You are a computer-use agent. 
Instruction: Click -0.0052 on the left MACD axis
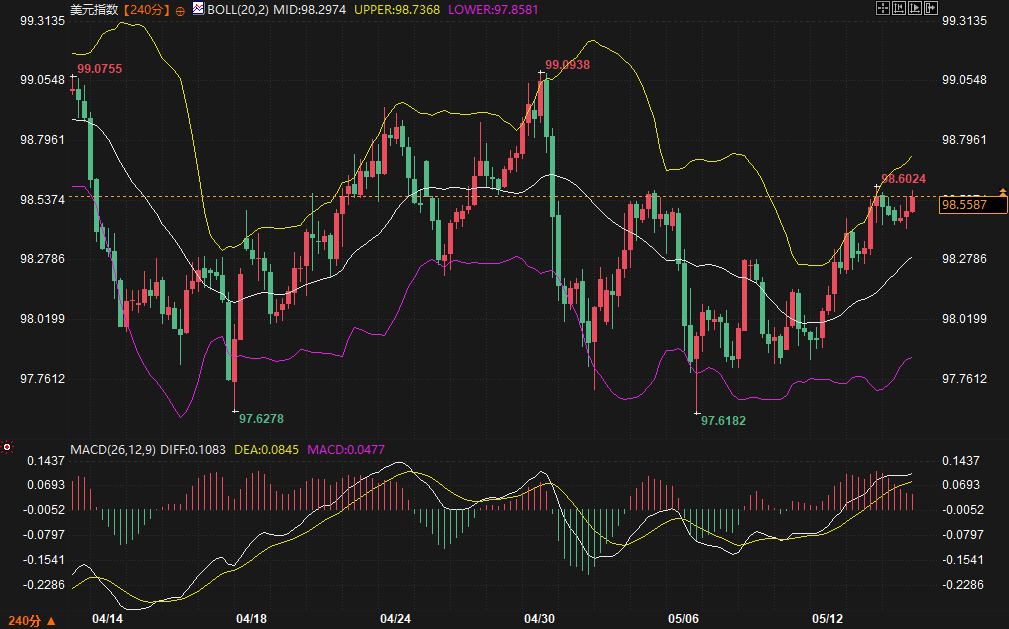click(44, 509)
